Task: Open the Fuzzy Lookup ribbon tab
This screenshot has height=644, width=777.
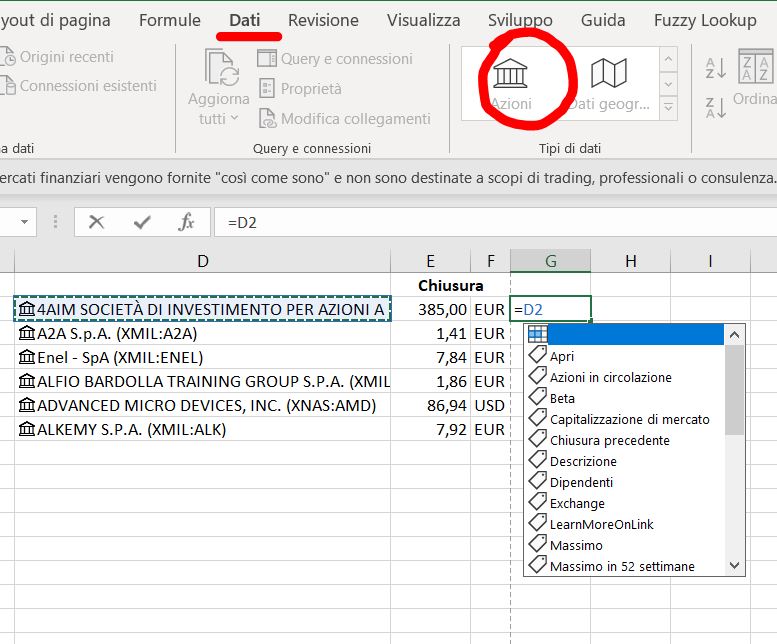Action: coord(705,20)
